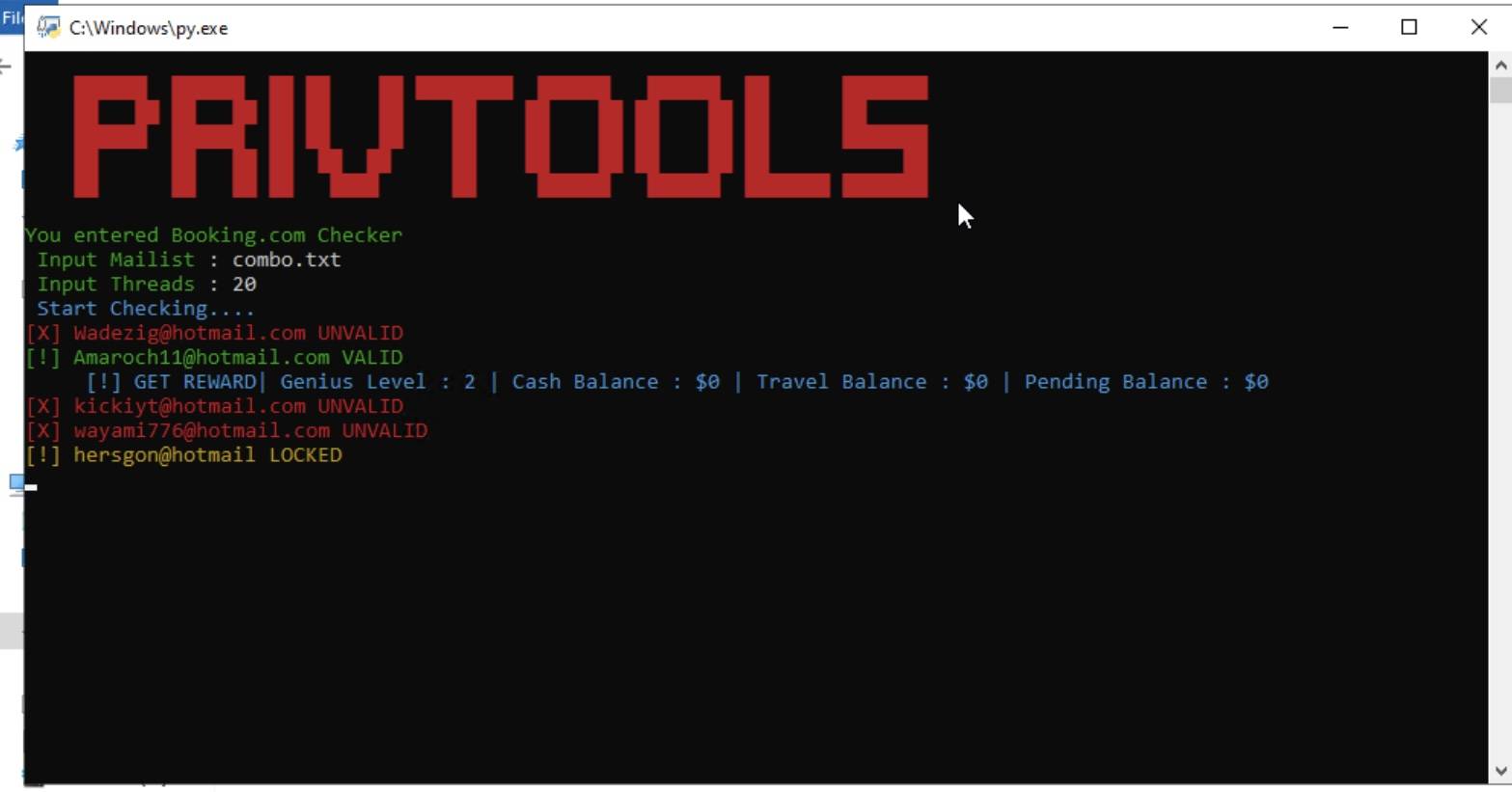
Task: Click the title text "C:\Windows\py.exe"
Action: (x=149, y=28)
